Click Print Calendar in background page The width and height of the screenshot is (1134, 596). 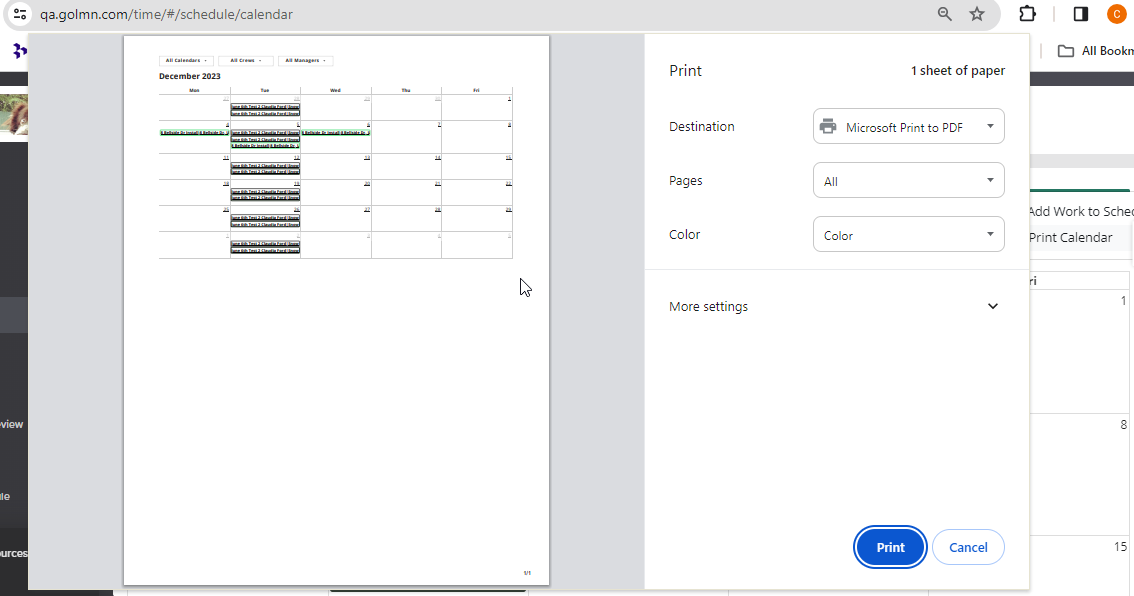1070,237
